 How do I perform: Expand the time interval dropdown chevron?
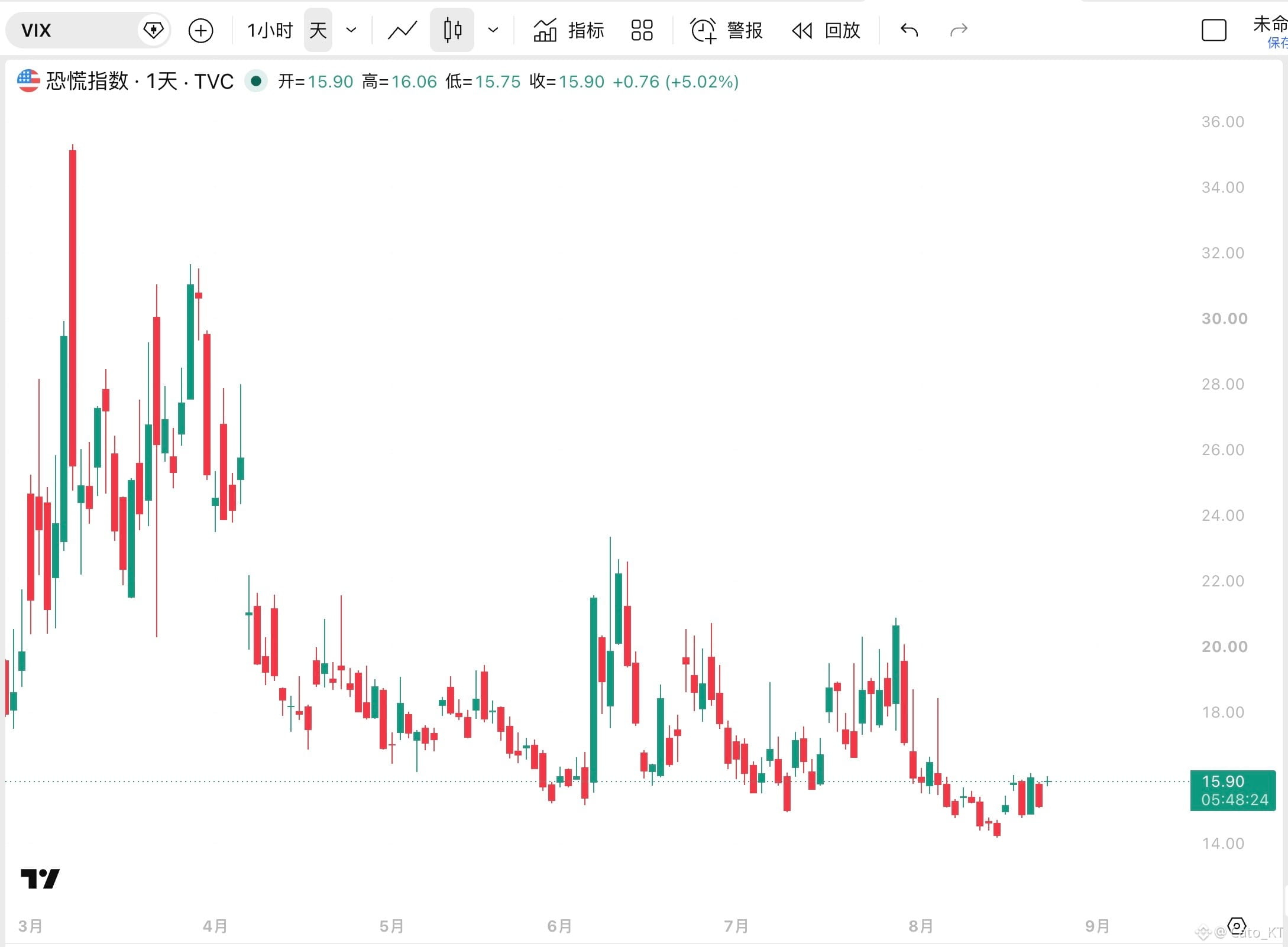(x=351, y=30)
